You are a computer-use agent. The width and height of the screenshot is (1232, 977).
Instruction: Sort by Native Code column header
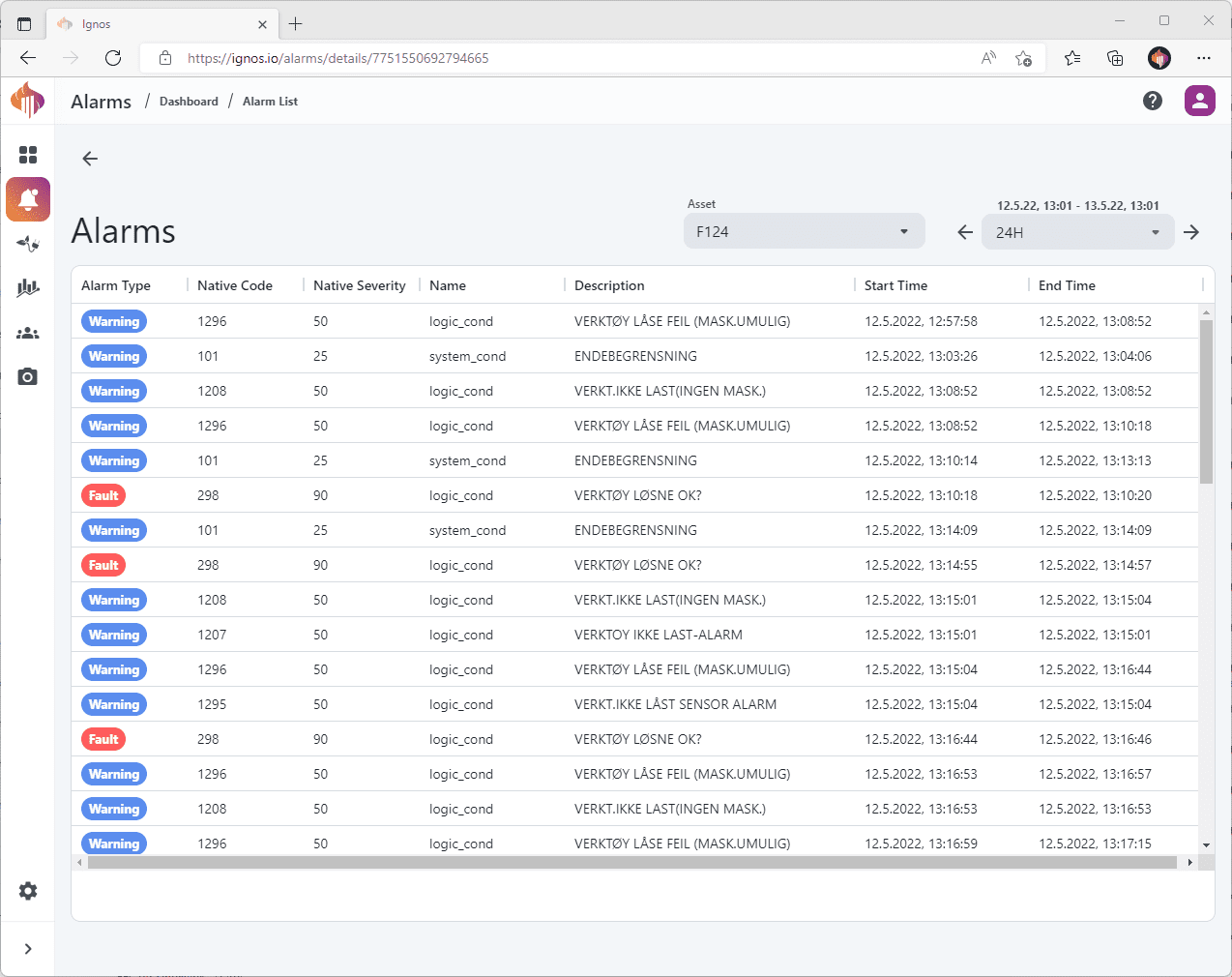(x=235, y=285)
